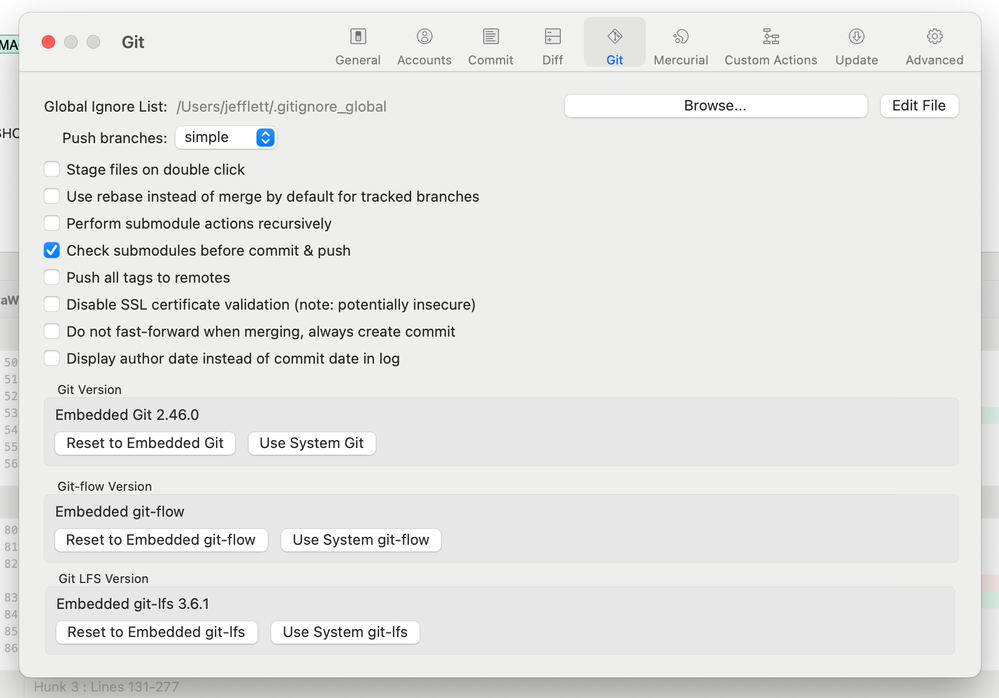The height and width of the screenshot is (698, 999).
Task: Enable Stage files on double click
Action: point(52,169)
